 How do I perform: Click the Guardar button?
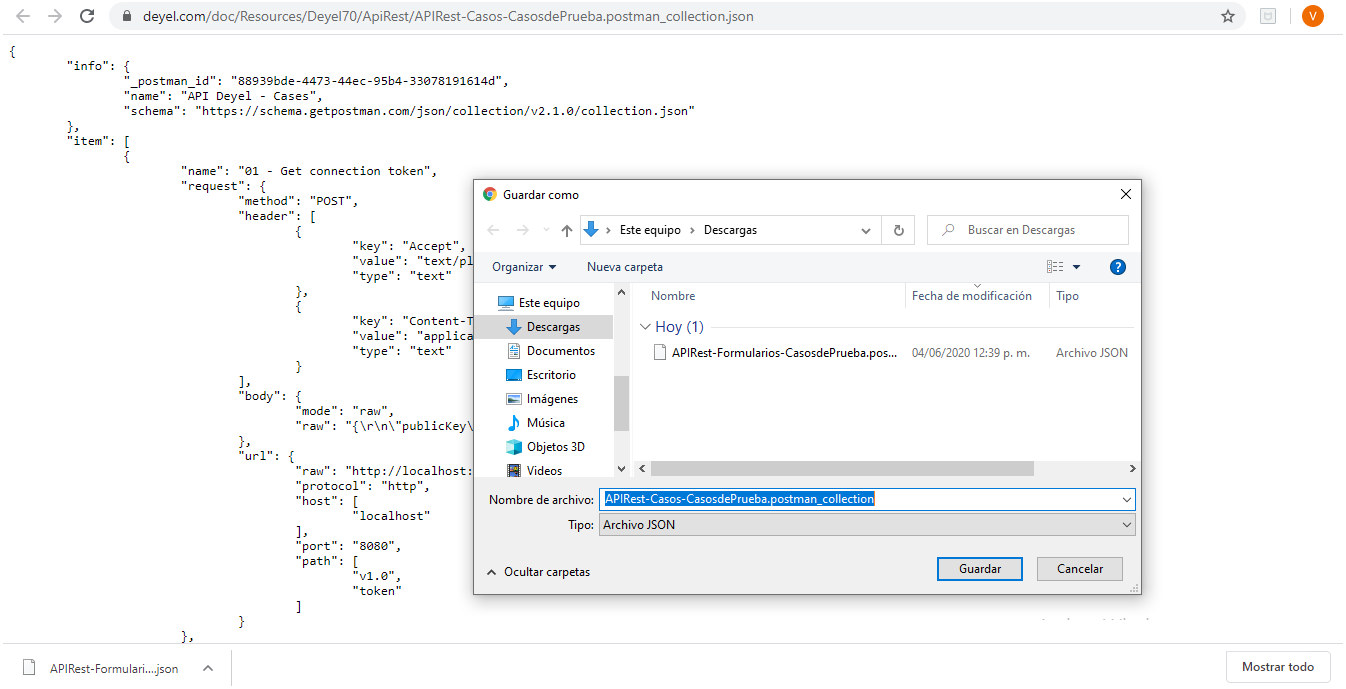(980, 569)
